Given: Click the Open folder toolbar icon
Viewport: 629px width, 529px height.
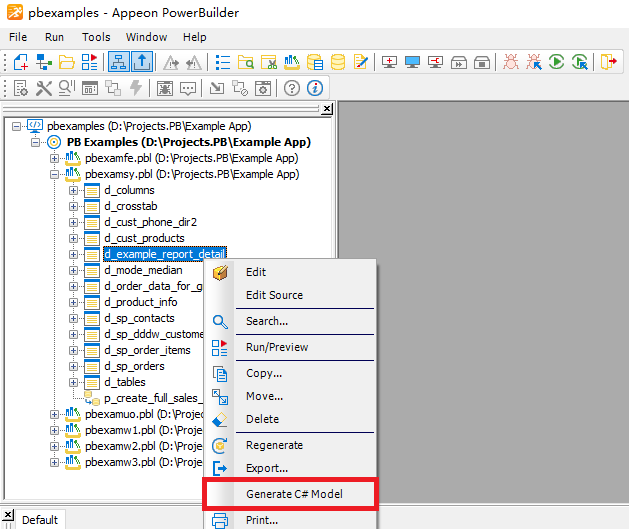Looking at the screenshot, I should [69, 62].
